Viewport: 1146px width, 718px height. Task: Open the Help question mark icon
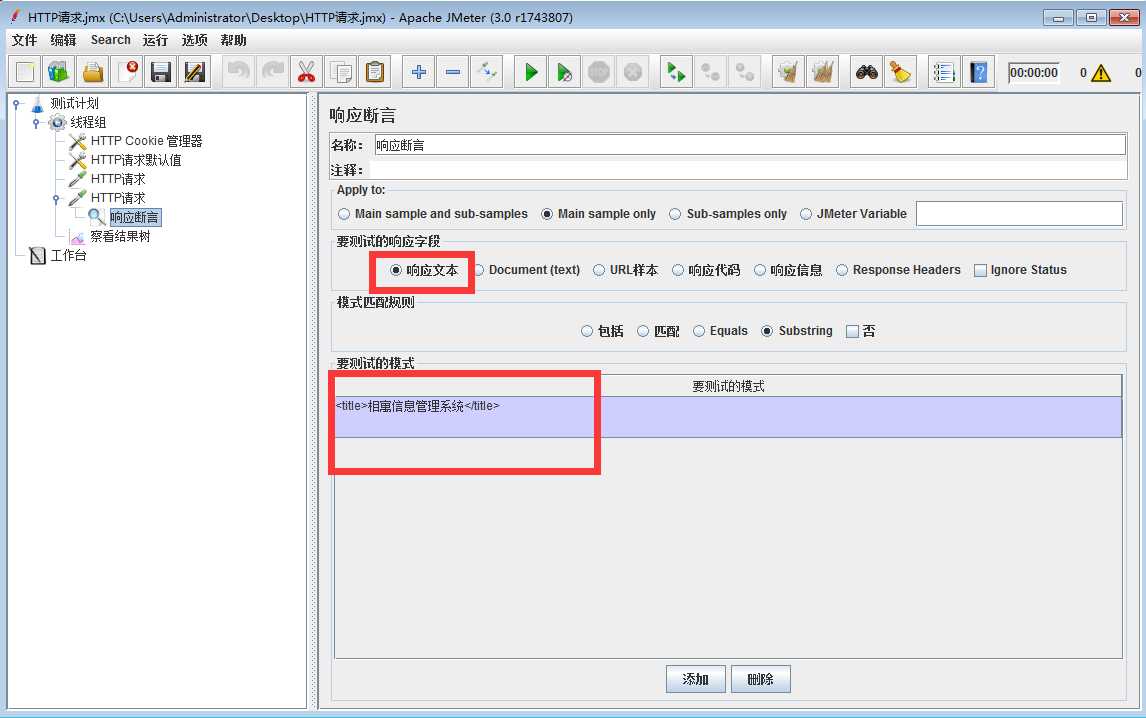(x=979, y=72)
